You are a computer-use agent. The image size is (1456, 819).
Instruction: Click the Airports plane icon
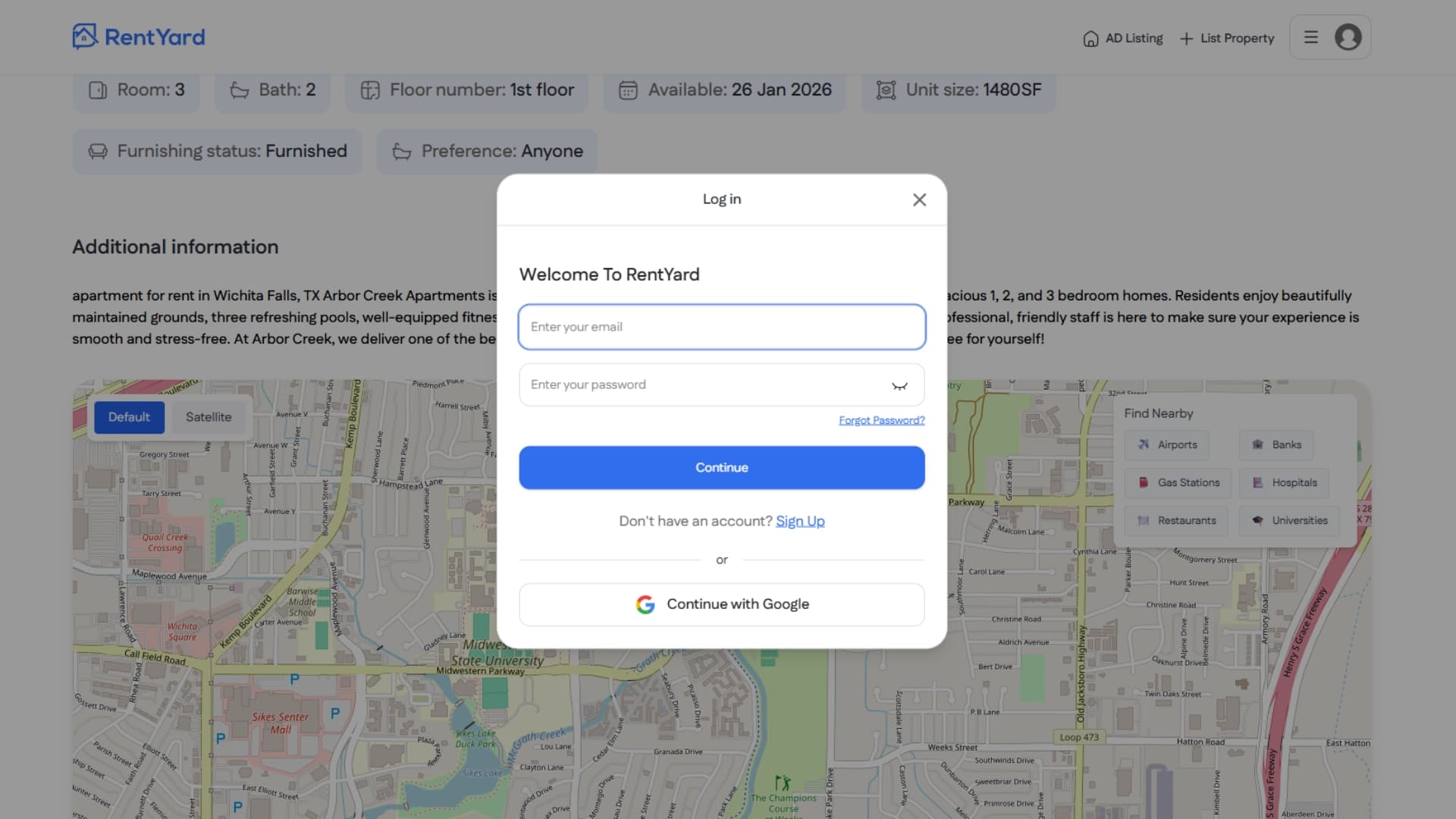point(1144,444)
